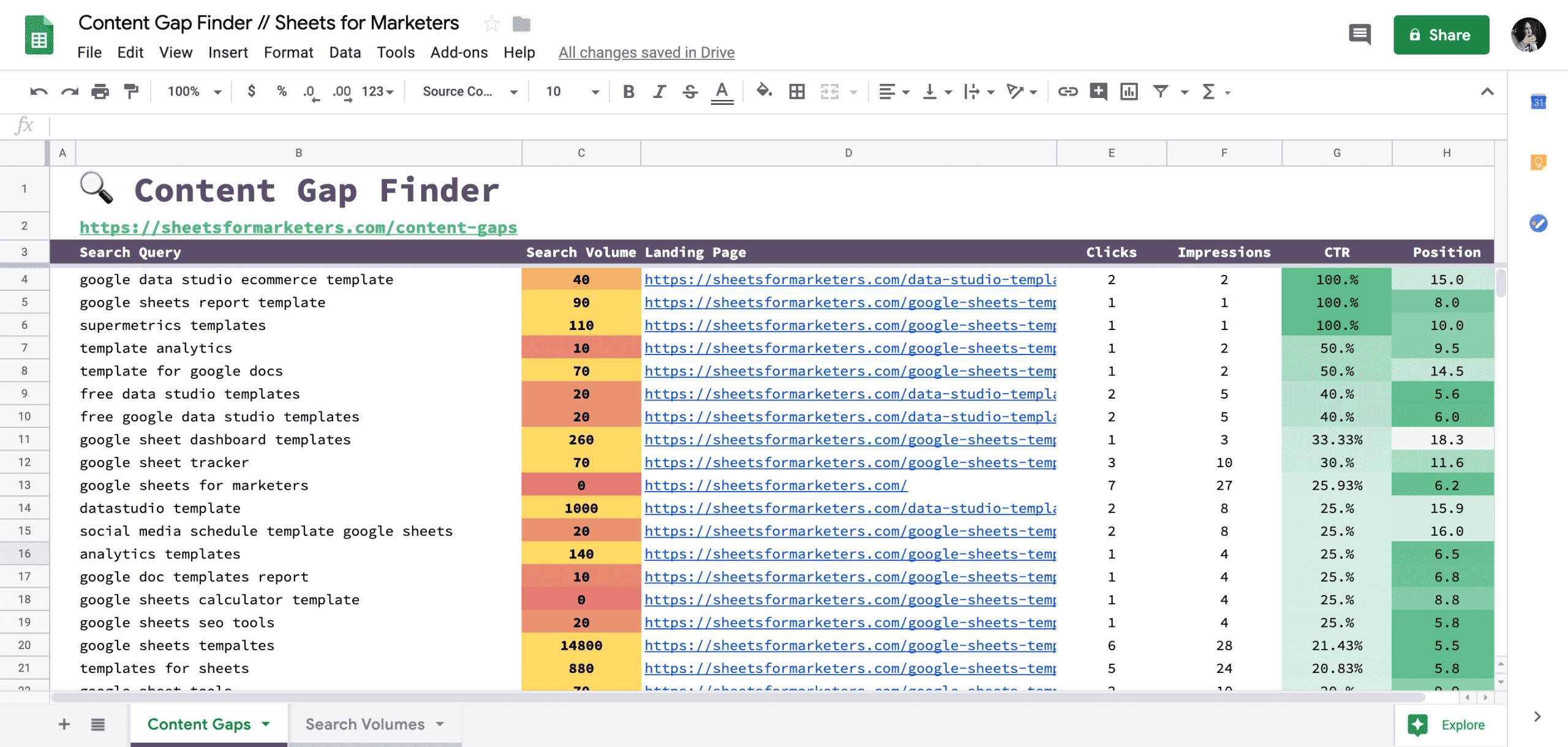
Task: Add a new sheet with plus icon
Action: tap(64, 724)
